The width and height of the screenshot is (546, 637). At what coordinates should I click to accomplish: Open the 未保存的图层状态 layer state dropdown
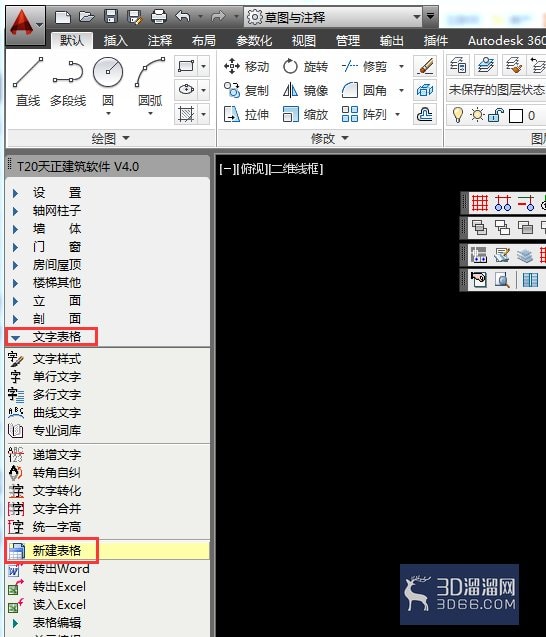tap(496, 89)
